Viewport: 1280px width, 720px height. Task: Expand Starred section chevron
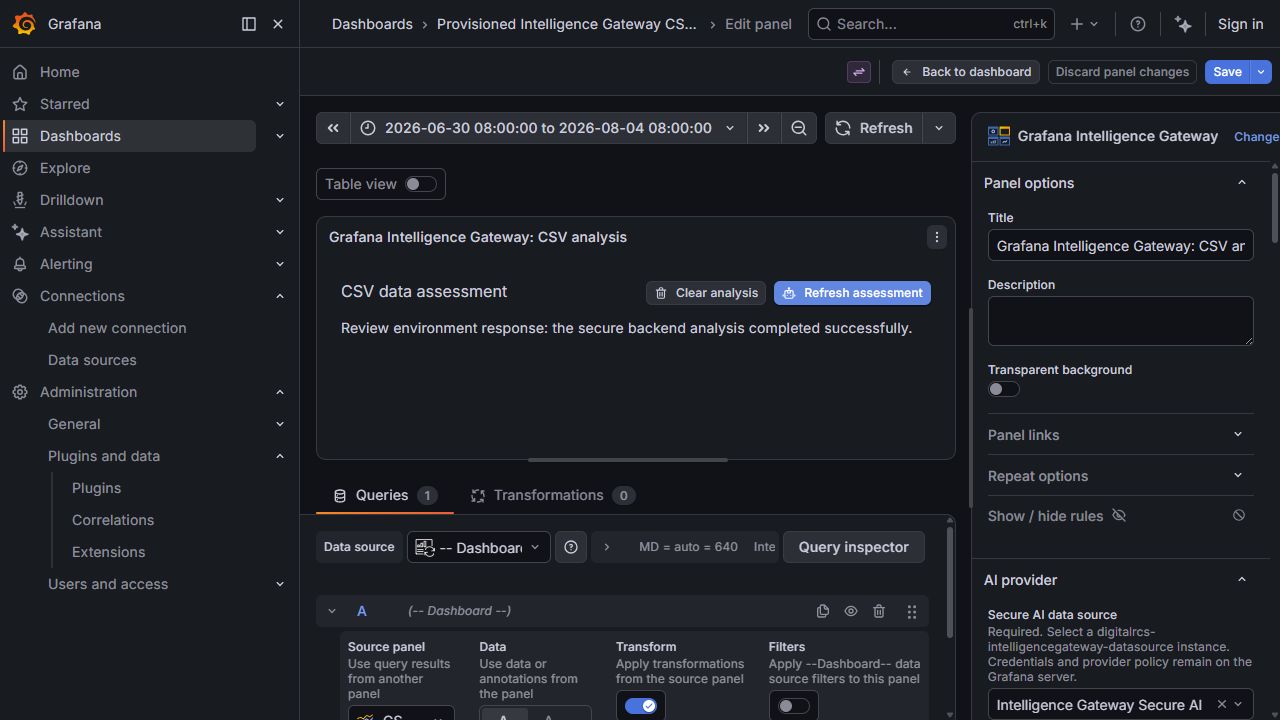280,104
